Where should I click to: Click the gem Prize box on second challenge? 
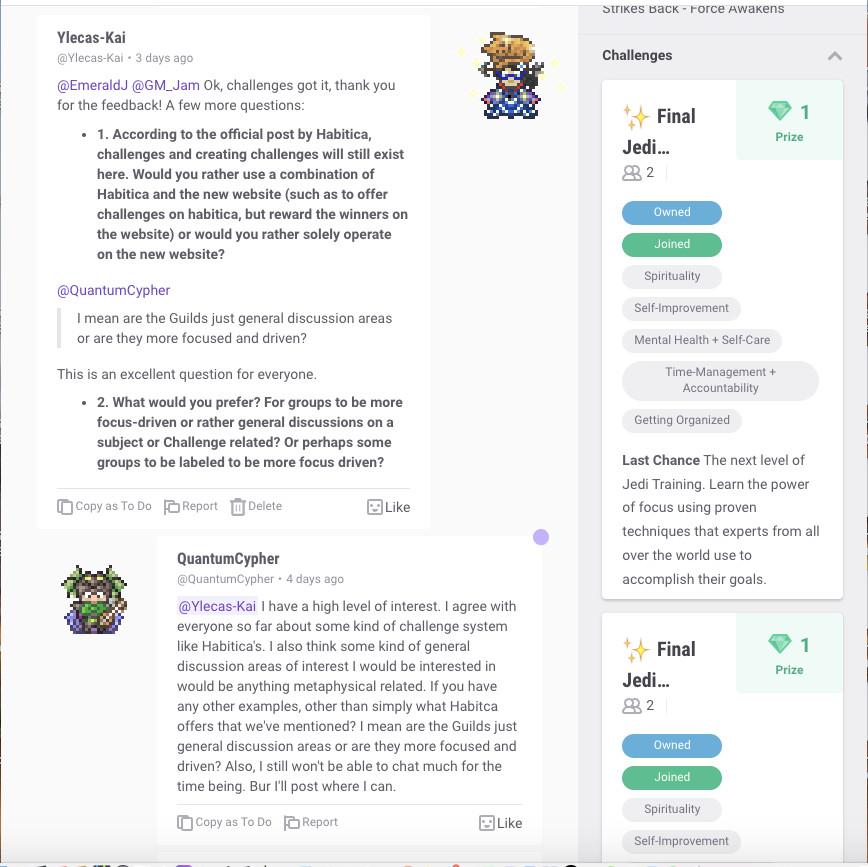coord(789,653)
